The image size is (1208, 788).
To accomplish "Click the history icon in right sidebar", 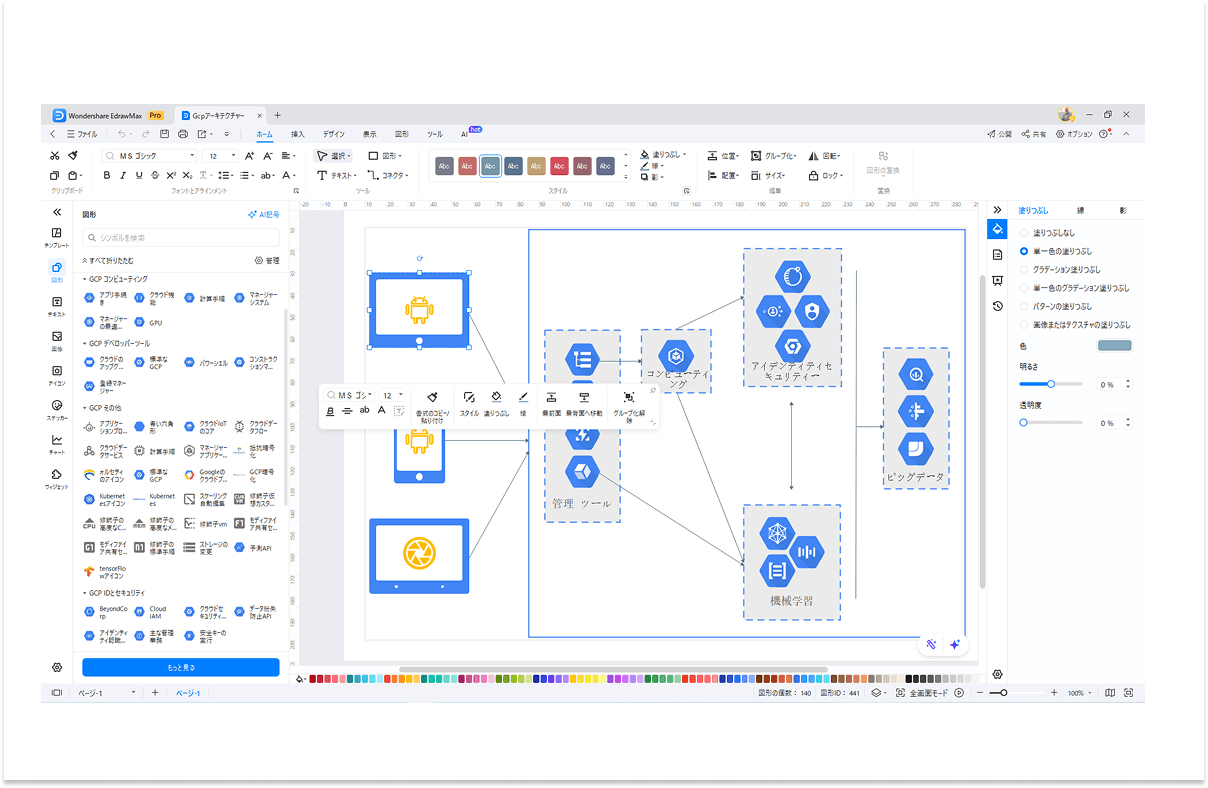I will (997, 306).
